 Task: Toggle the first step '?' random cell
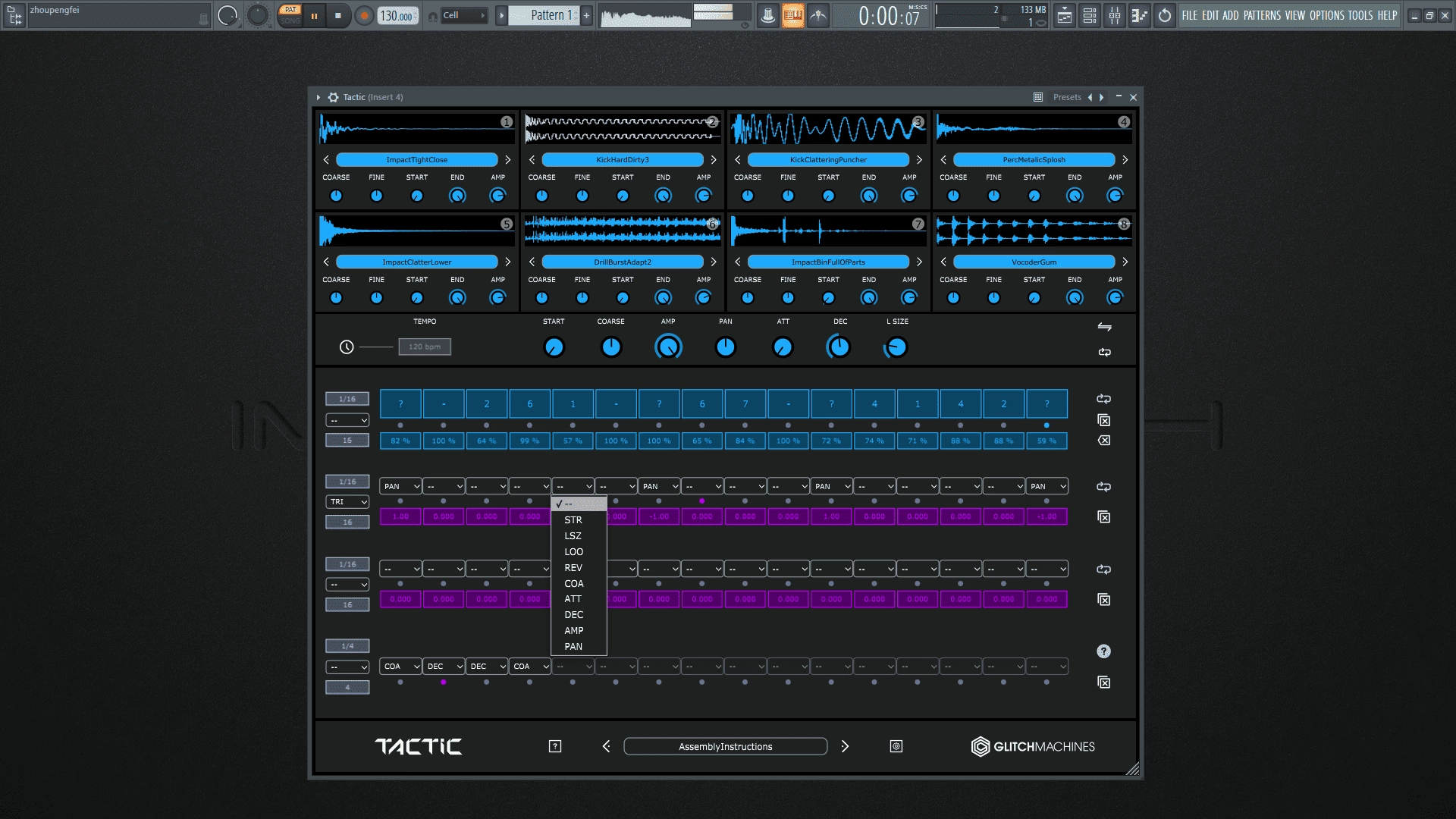400,404
